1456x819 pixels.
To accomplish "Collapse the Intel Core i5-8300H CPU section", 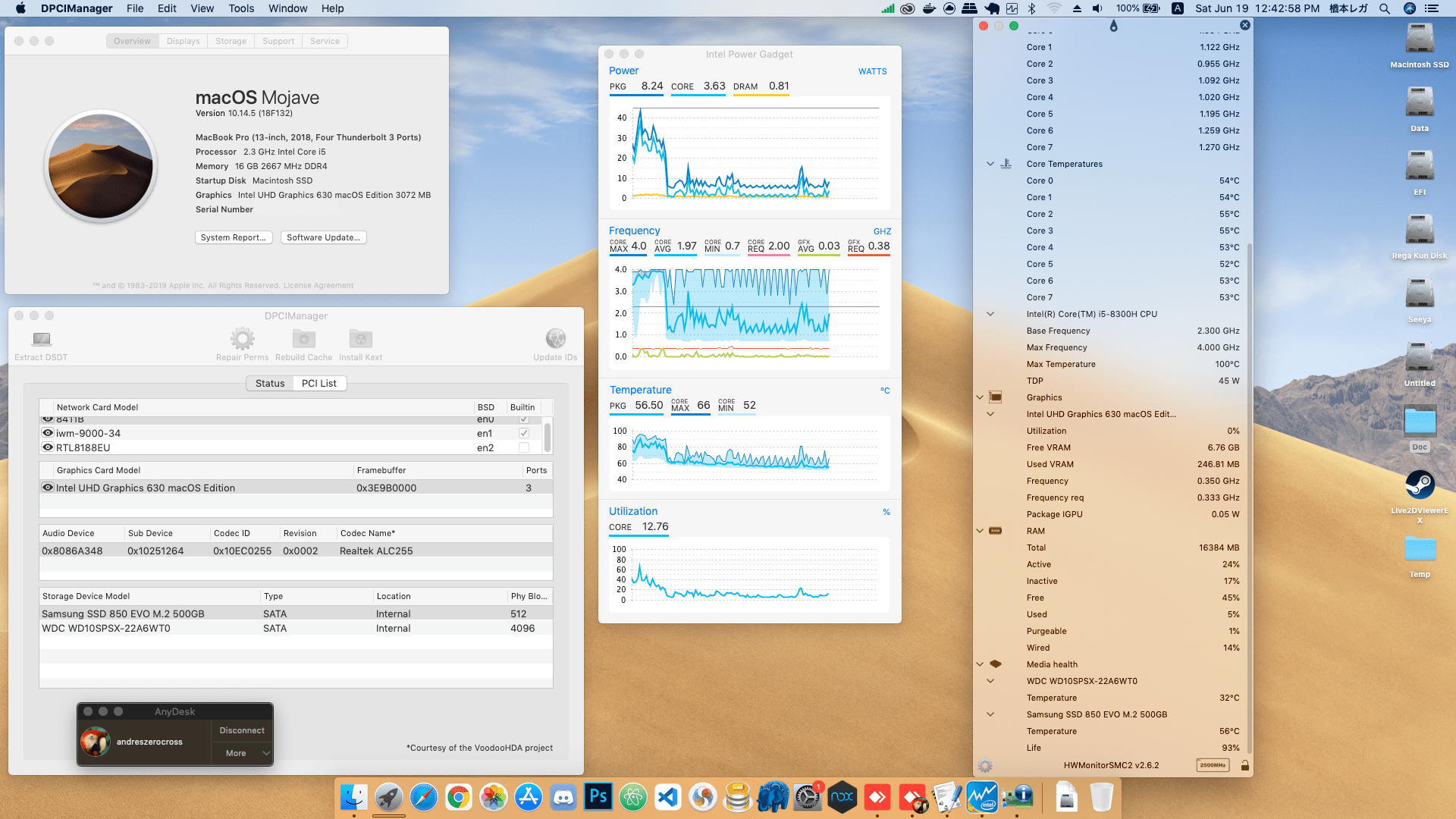I will click(990, 314).
